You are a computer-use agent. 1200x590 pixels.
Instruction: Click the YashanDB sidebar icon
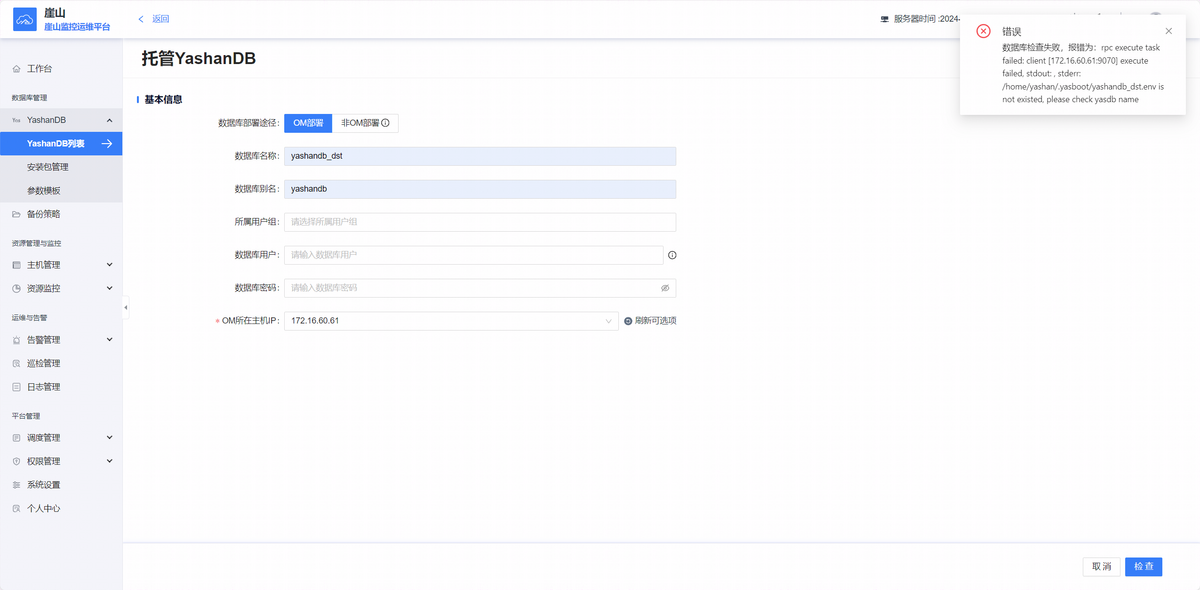click(x=16, y=120)
